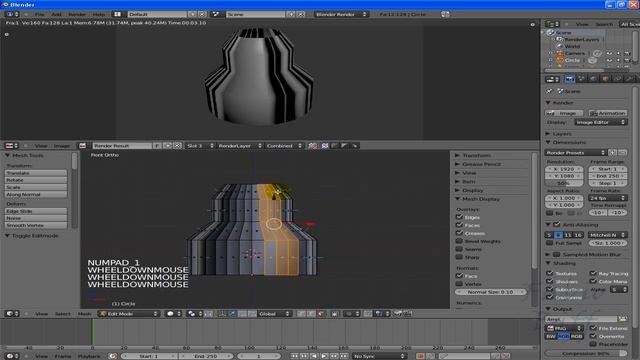This screenshot has height=360, width=640.
Task: Click the play animation button in timeline
Action: click(324, 356)
